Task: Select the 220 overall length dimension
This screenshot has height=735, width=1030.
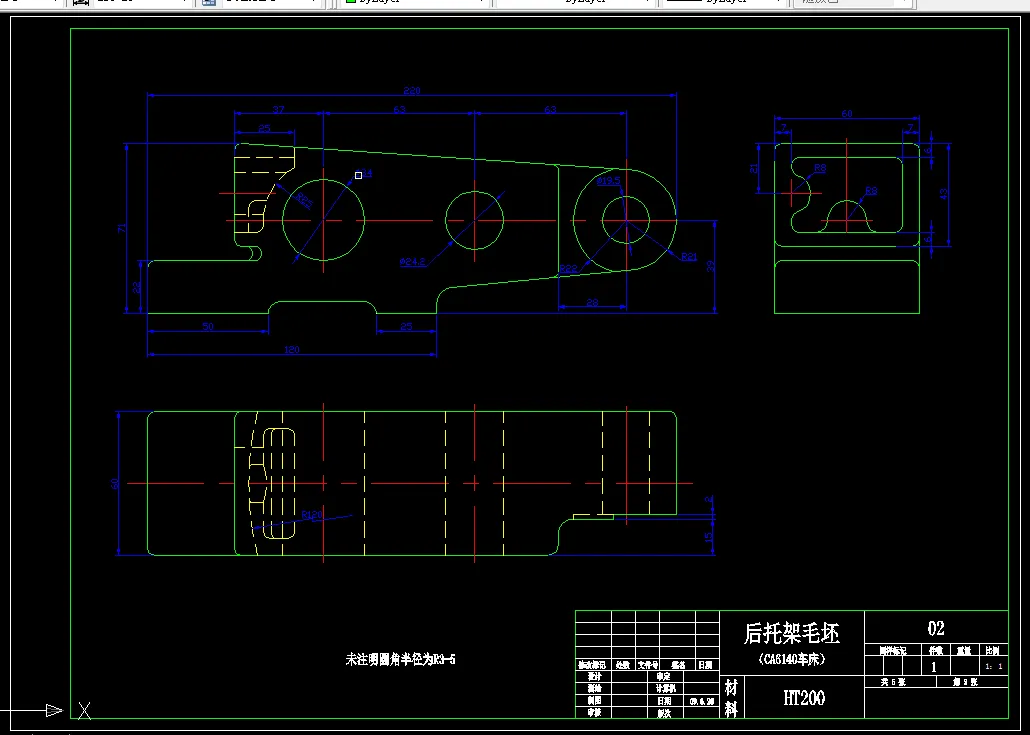Action: [412, 91]
